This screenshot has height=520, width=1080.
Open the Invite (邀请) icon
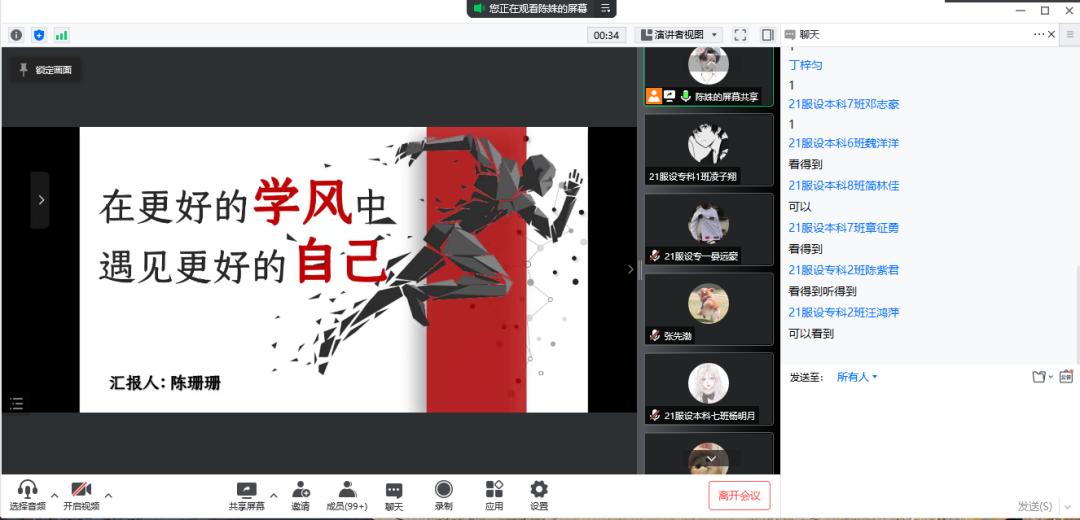[x=300, y=495]
